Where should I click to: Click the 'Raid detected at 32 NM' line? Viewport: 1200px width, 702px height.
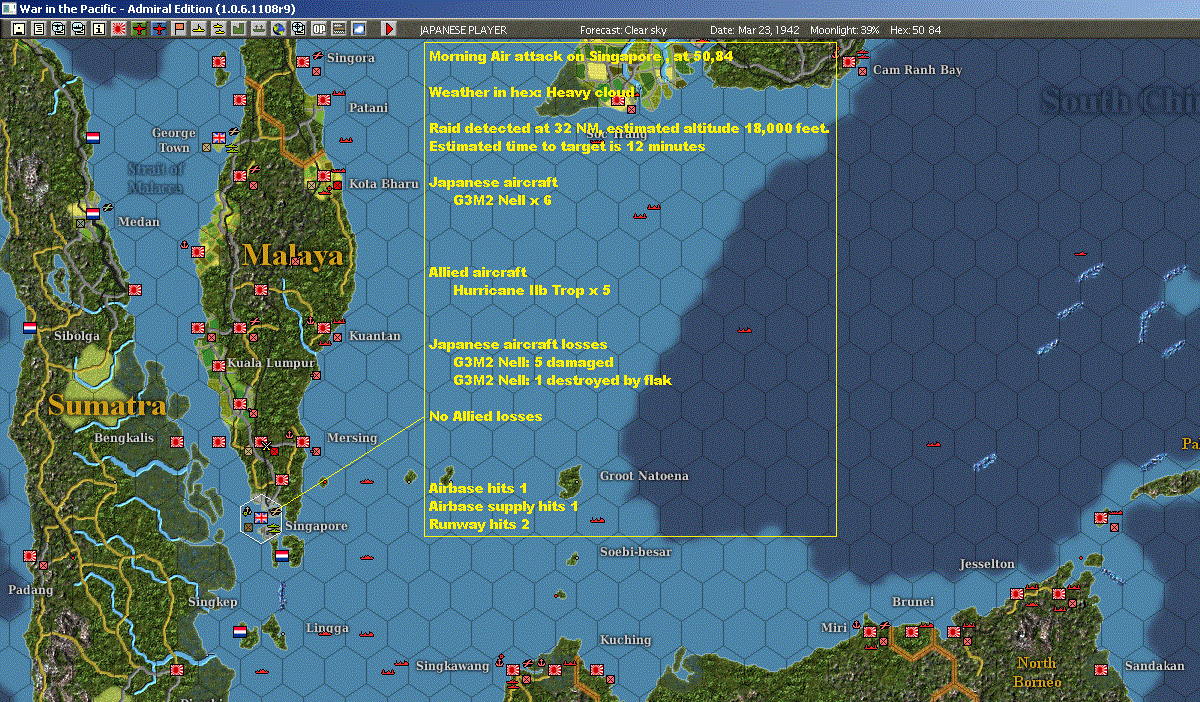[629, 128]
